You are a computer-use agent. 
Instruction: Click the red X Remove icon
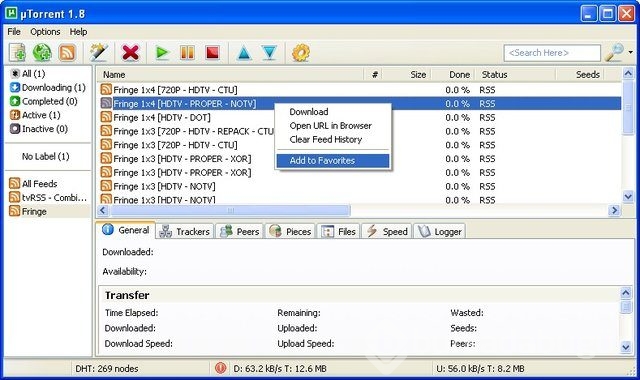click(131, 53)
